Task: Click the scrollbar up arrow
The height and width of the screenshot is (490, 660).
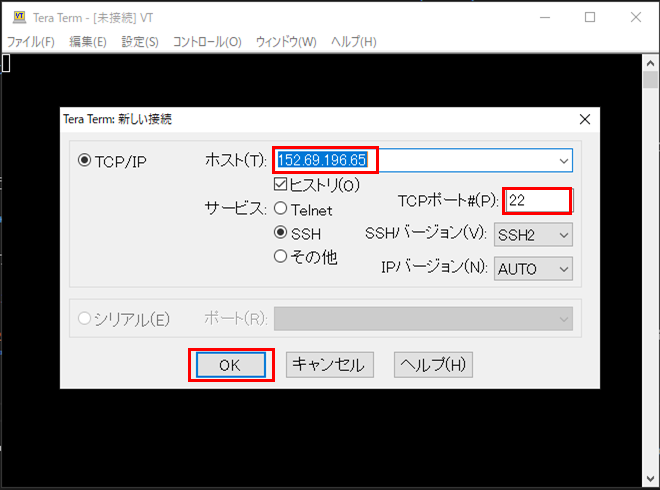Action: [x=650, y=63]
